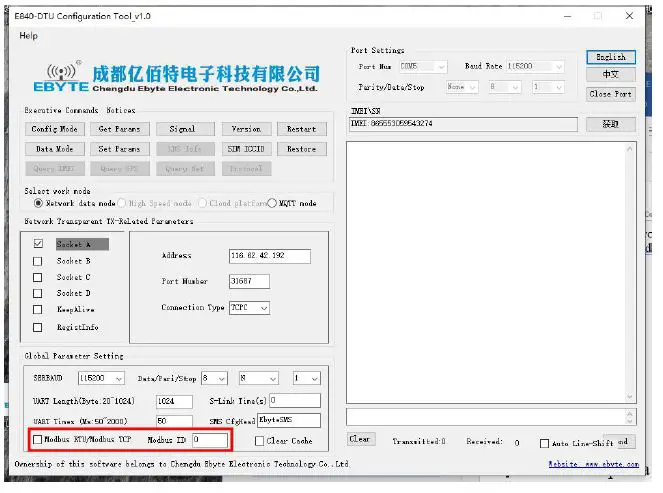Open the Data/Pari/Stop data bits 8 dropdown
The width and height of the screenshot is (663, 493).
coord(214,378)
